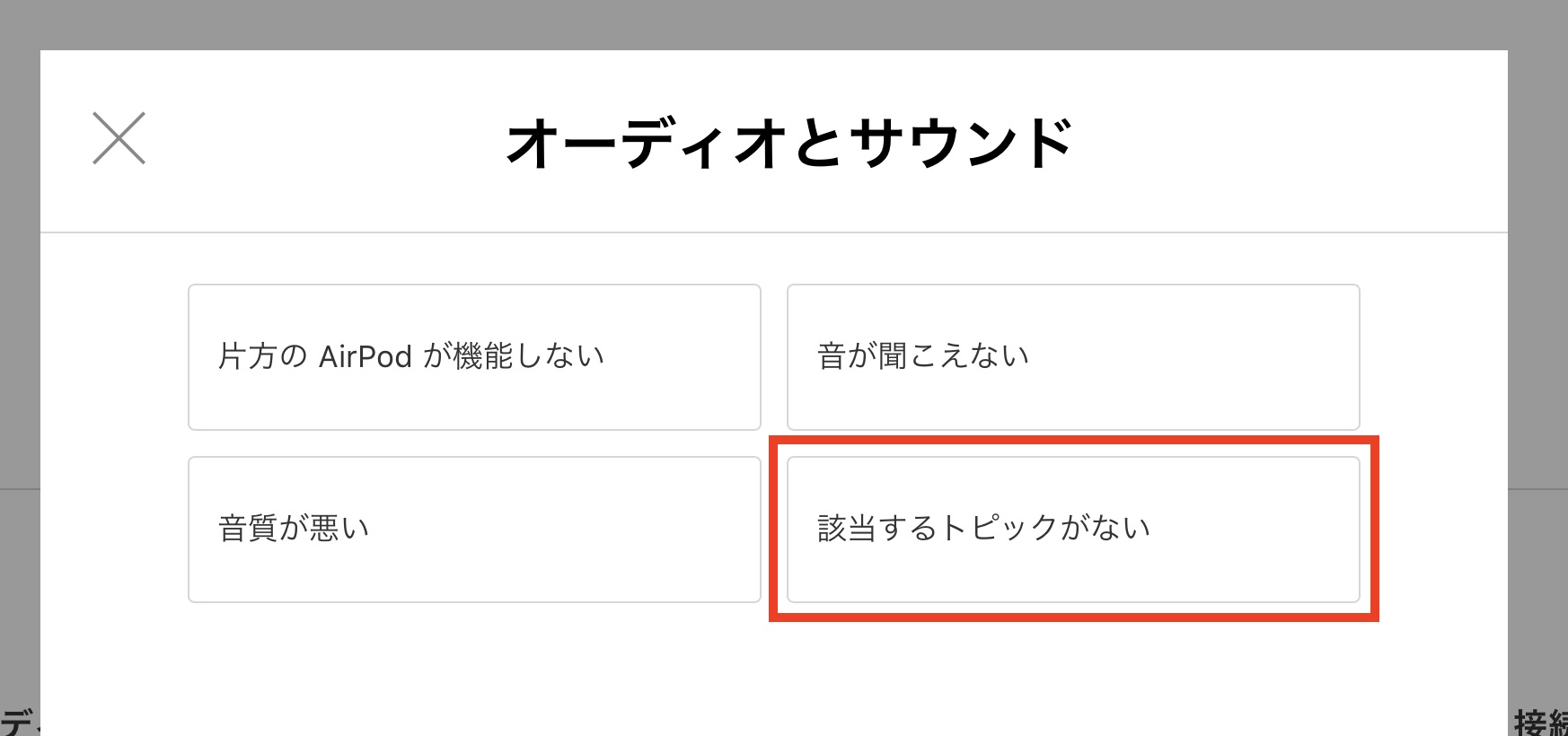Choose 該当するトピックがない option
The image size is (1568, 736).
click(1073, 530)
